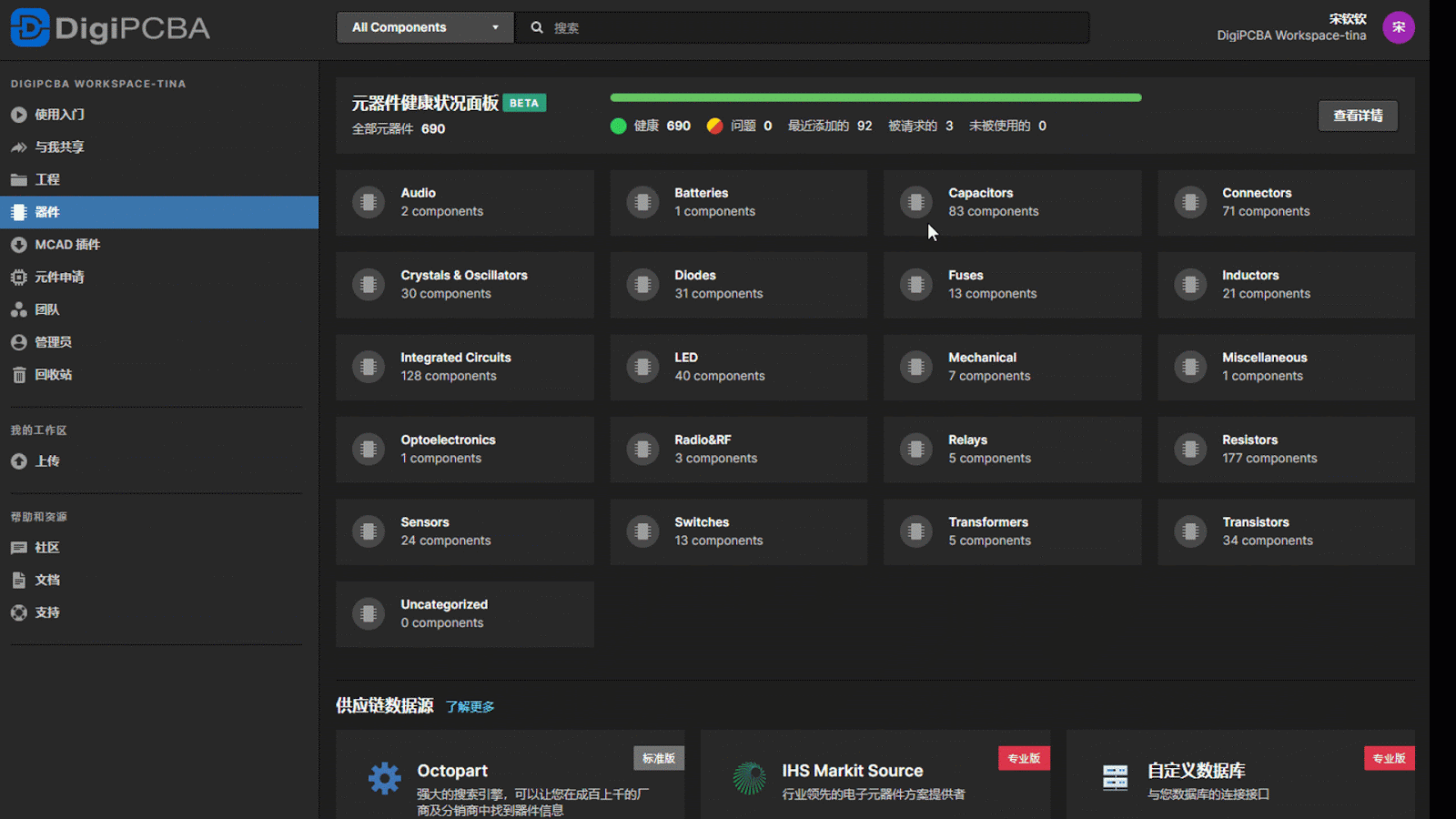Screen dimensions: 1456x819
Task: Click the MCAD 插件 download icon
Action: (x=18, y=245)
